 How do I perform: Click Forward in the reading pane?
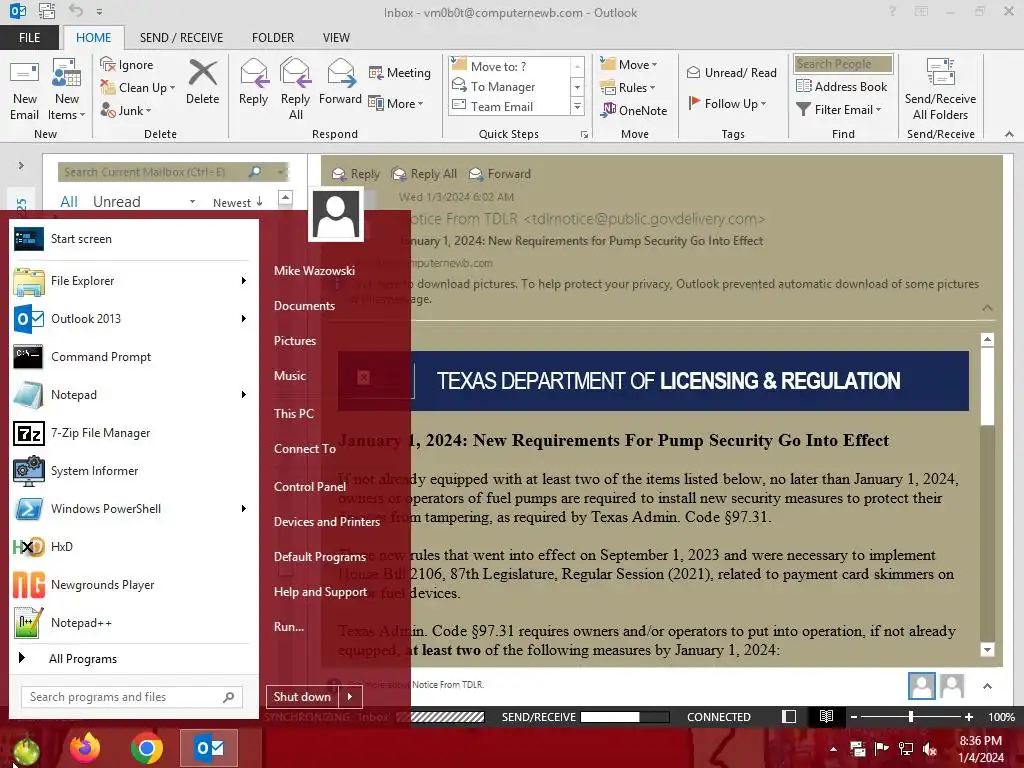pos(500,174)
